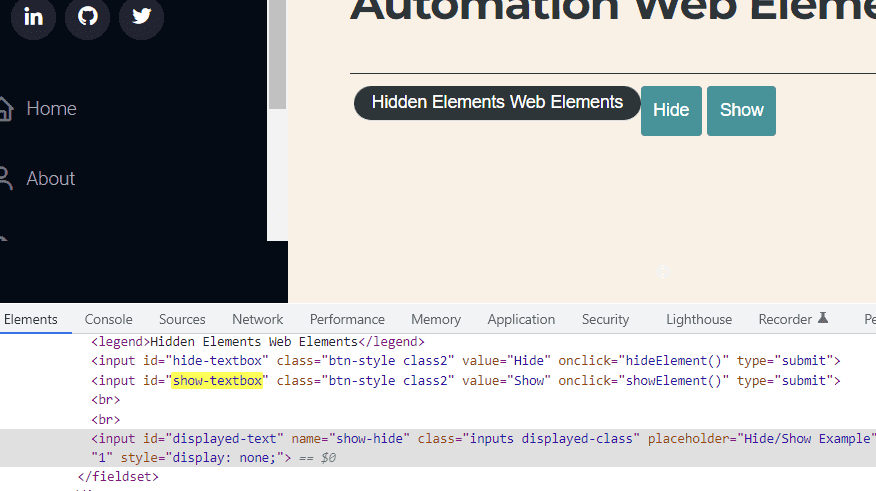Select the legend element line in DOM
876x491 pixels.
[x=257, y=342]
